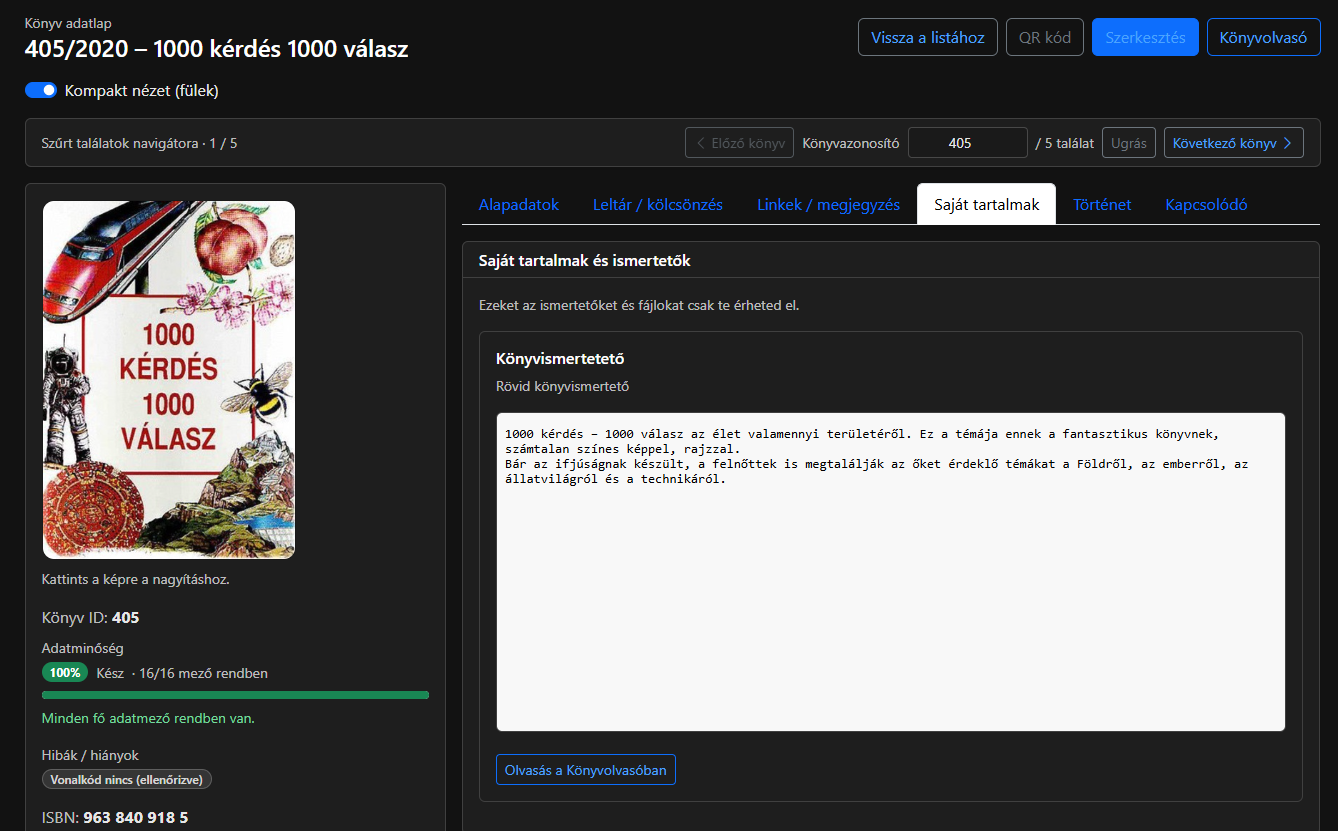Click the Szűrt találatok navigátora label
The image size is (1338, 831).
[x=139, y=143]
